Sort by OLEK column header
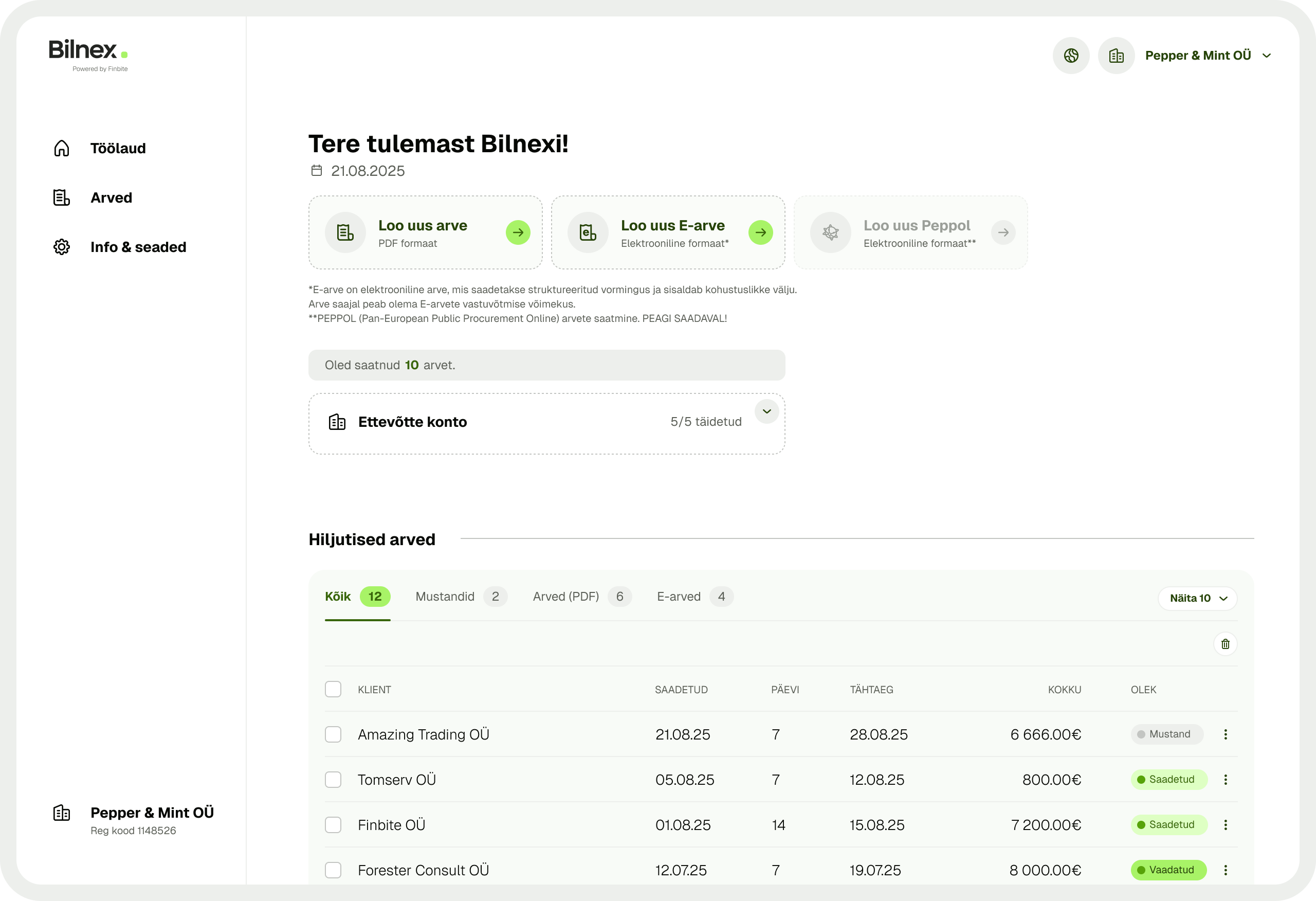 pos(1143,690)
